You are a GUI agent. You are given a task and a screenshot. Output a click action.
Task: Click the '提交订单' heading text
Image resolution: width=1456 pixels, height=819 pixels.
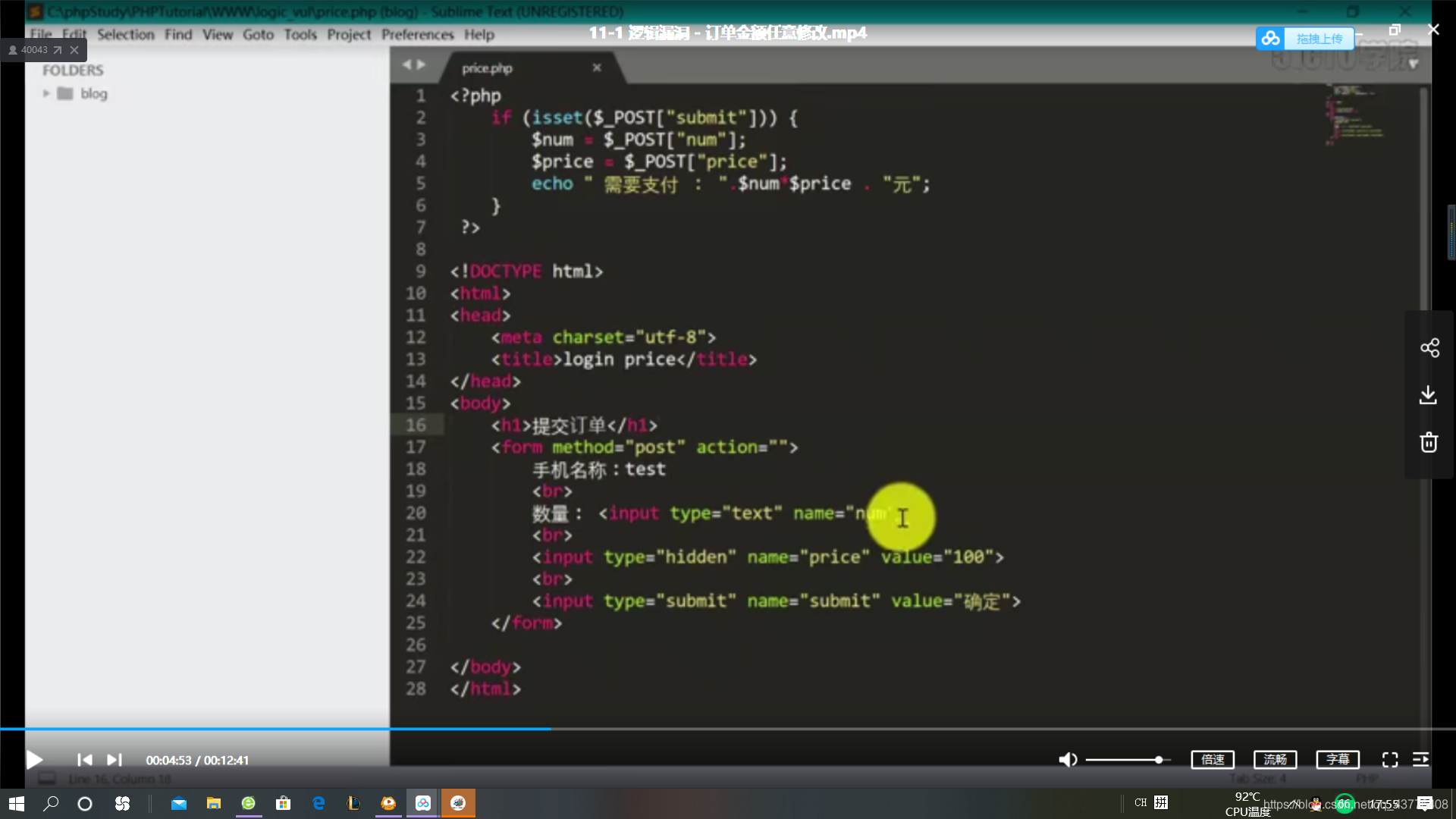(569, 425)
